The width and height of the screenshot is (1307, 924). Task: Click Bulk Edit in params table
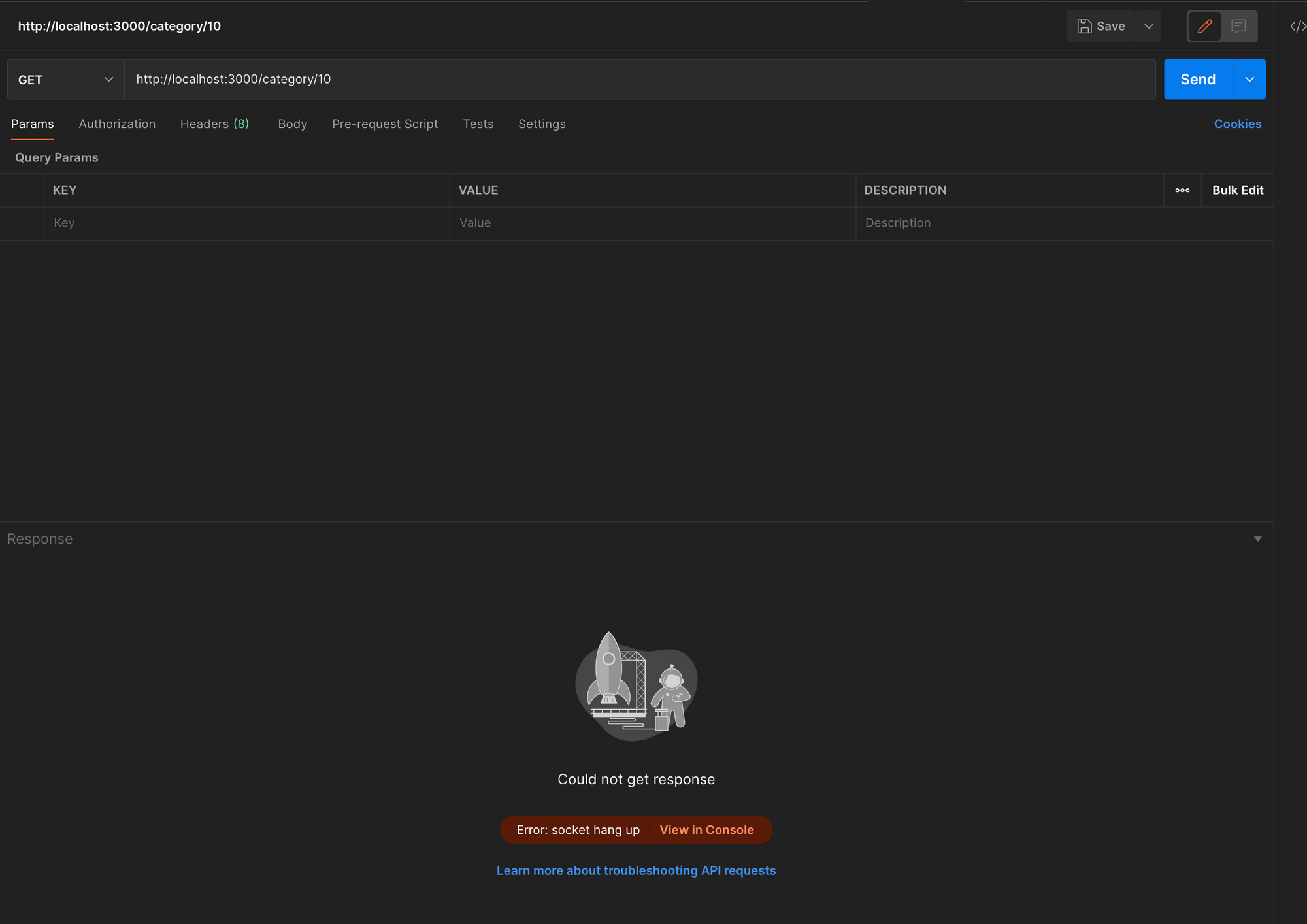[x=1237, y=190]
